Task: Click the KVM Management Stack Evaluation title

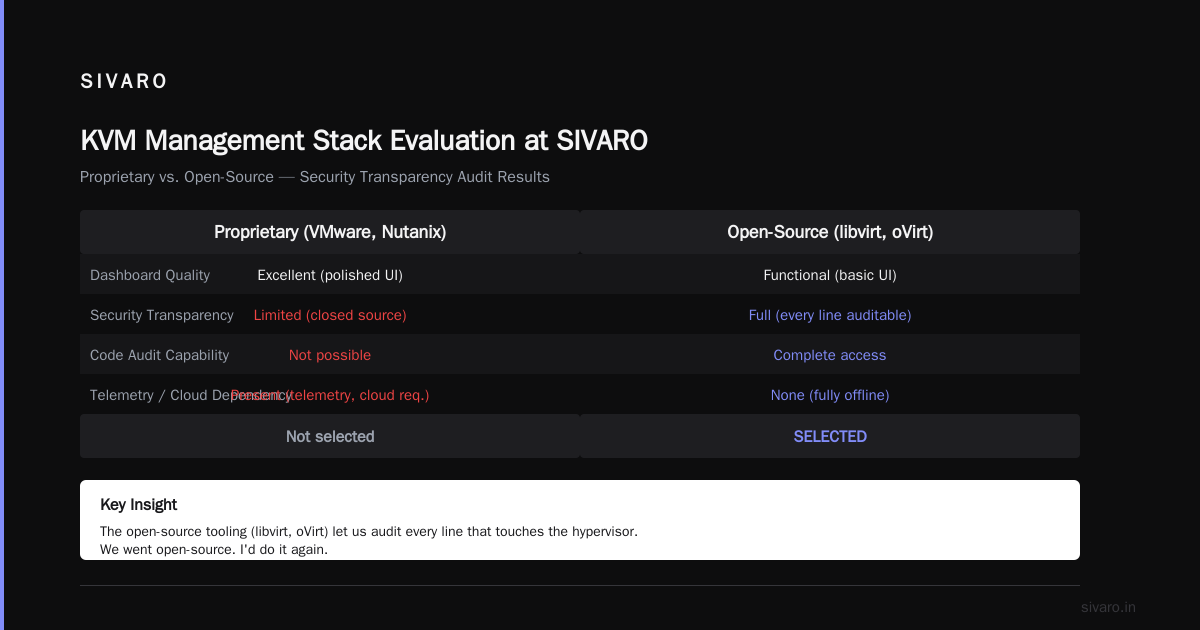Action: (x=364, y=140)
